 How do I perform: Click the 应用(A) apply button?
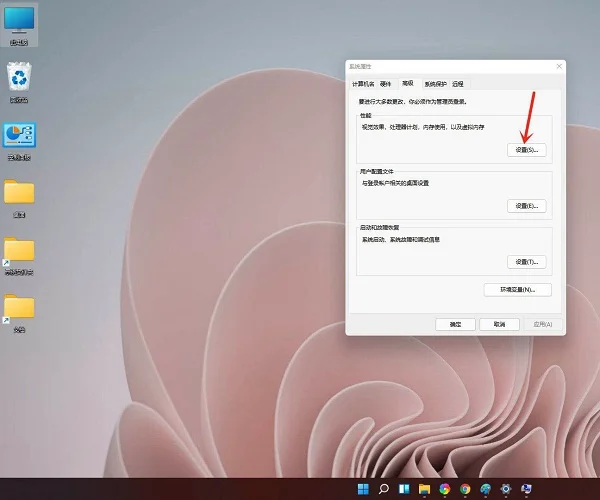click(543, 324)
